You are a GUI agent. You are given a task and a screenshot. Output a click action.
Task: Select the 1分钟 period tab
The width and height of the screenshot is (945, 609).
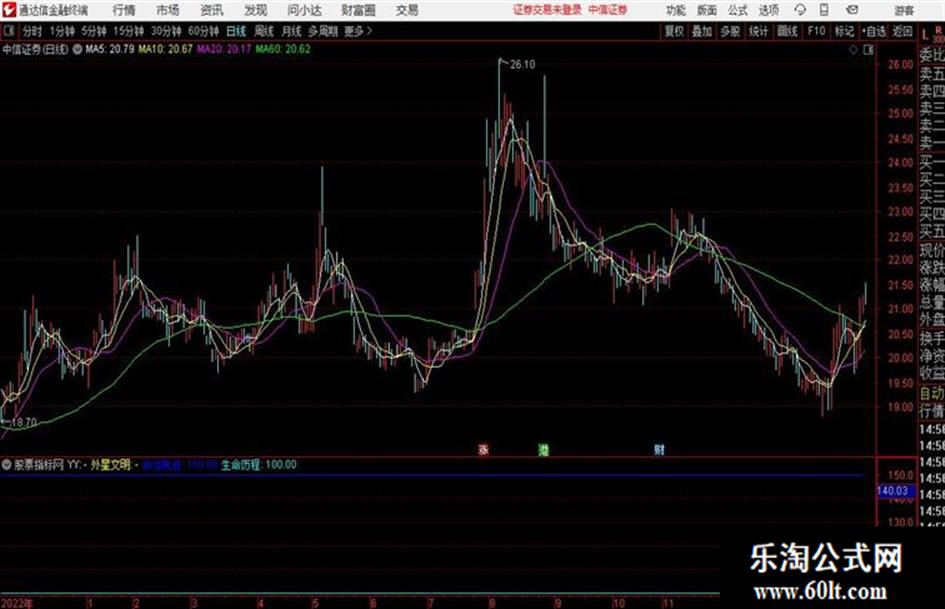tap(62, 31)
